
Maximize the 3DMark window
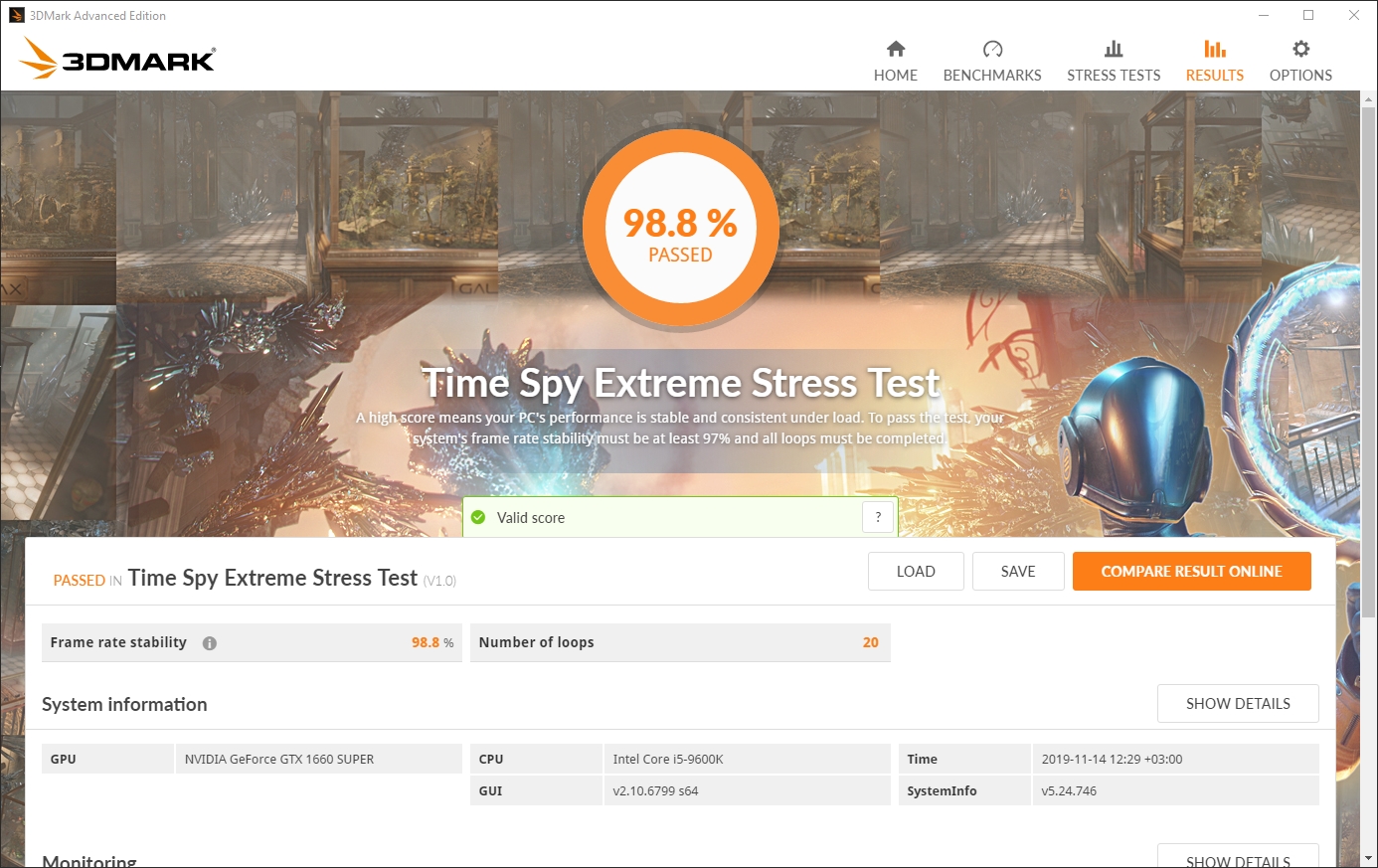1308,15
